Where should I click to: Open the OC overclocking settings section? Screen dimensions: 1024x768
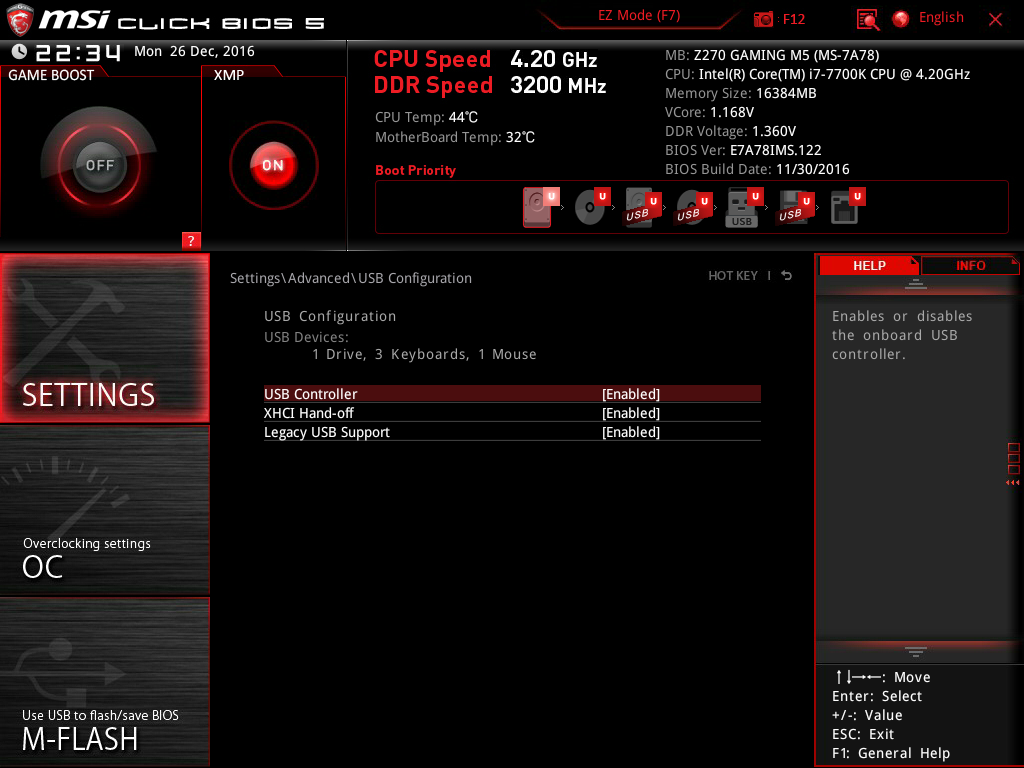[104, 511]
